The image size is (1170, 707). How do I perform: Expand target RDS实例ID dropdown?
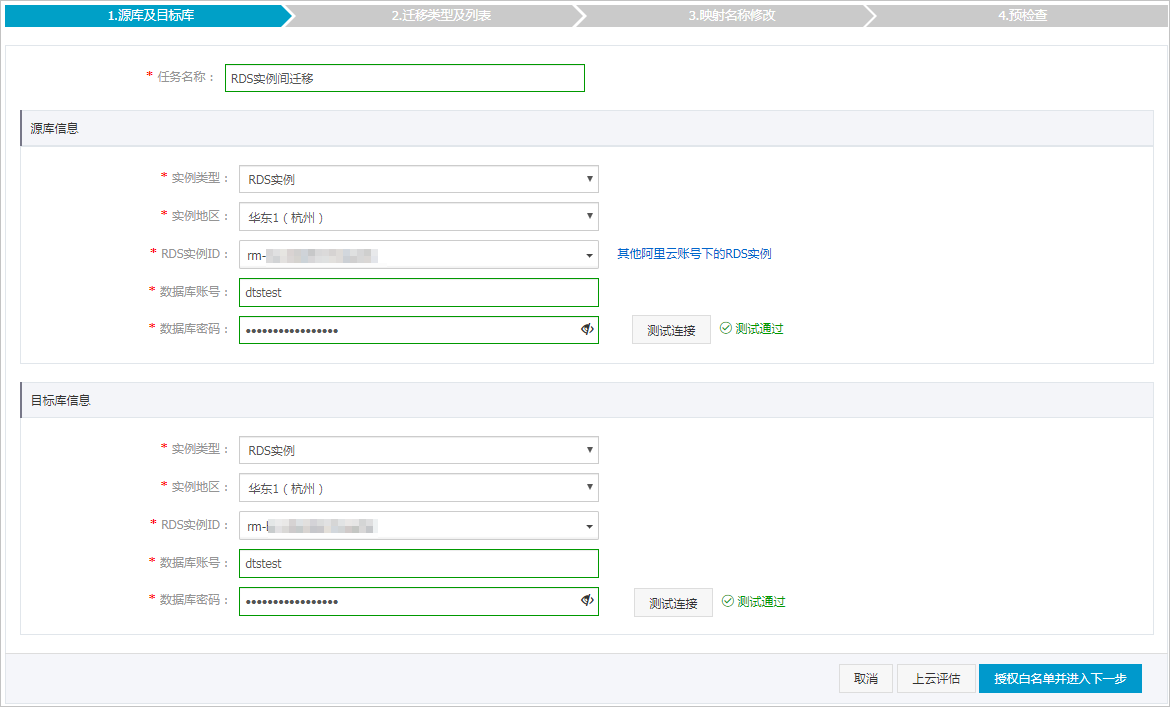point(418,526)
